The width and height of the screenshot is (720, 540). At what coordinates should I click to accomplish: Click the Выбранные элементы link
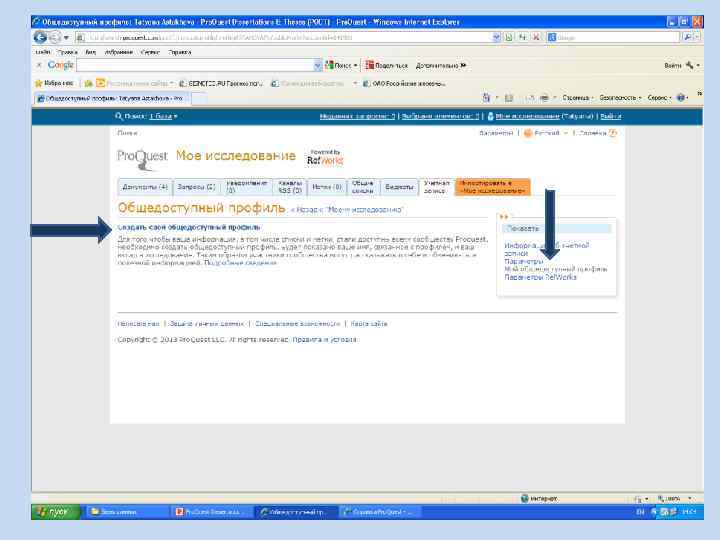click(440, 117)
